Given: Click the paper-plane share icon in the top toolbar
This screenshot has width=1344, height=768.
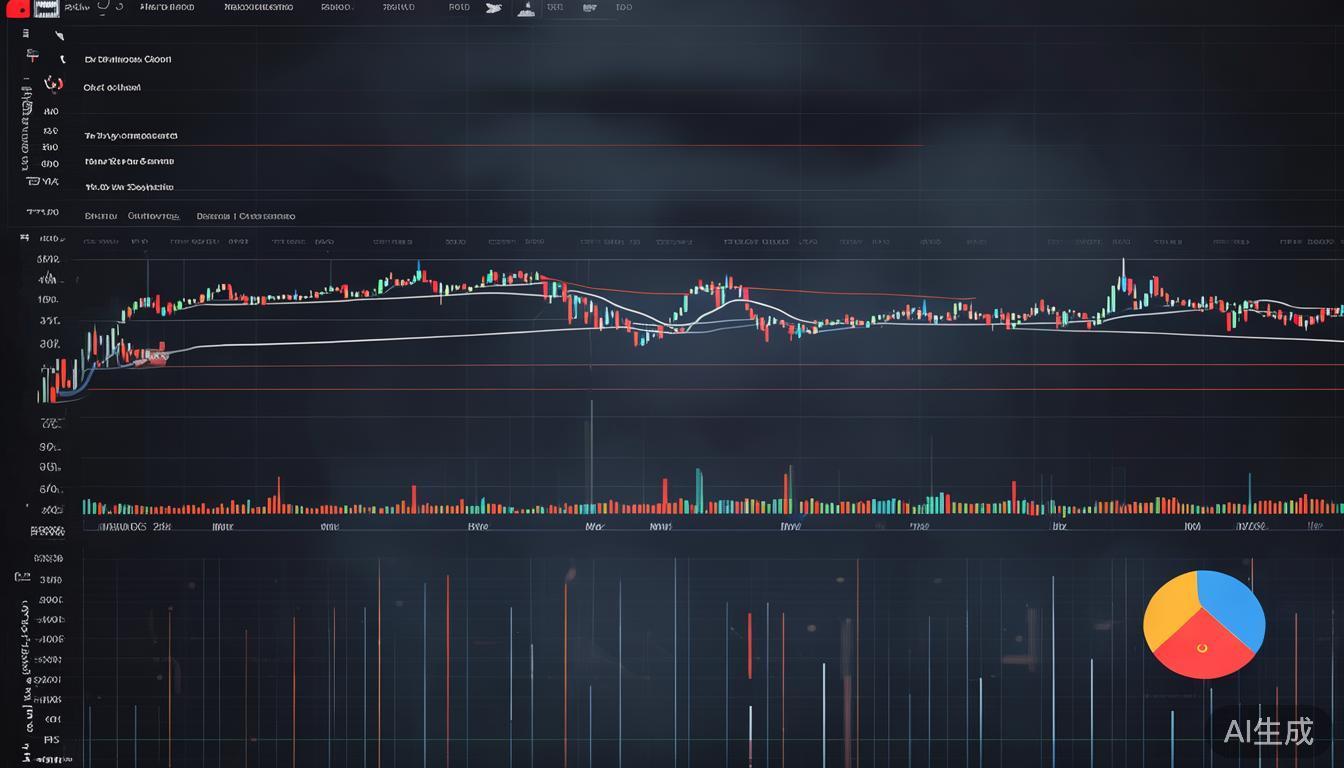Looking at the screenshot, I should 493,7.
